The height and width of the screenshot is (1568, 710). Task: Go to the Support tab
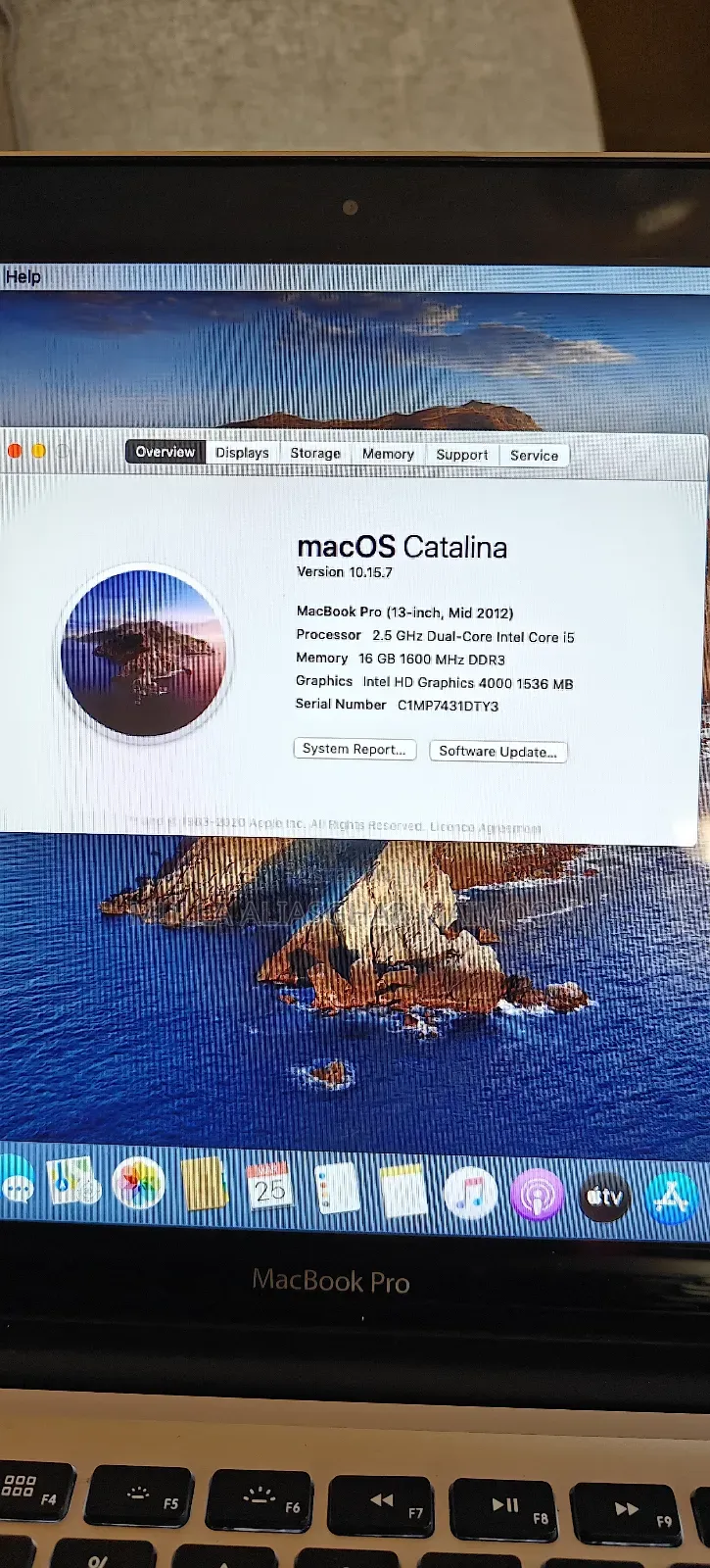(x=461, y=455)
